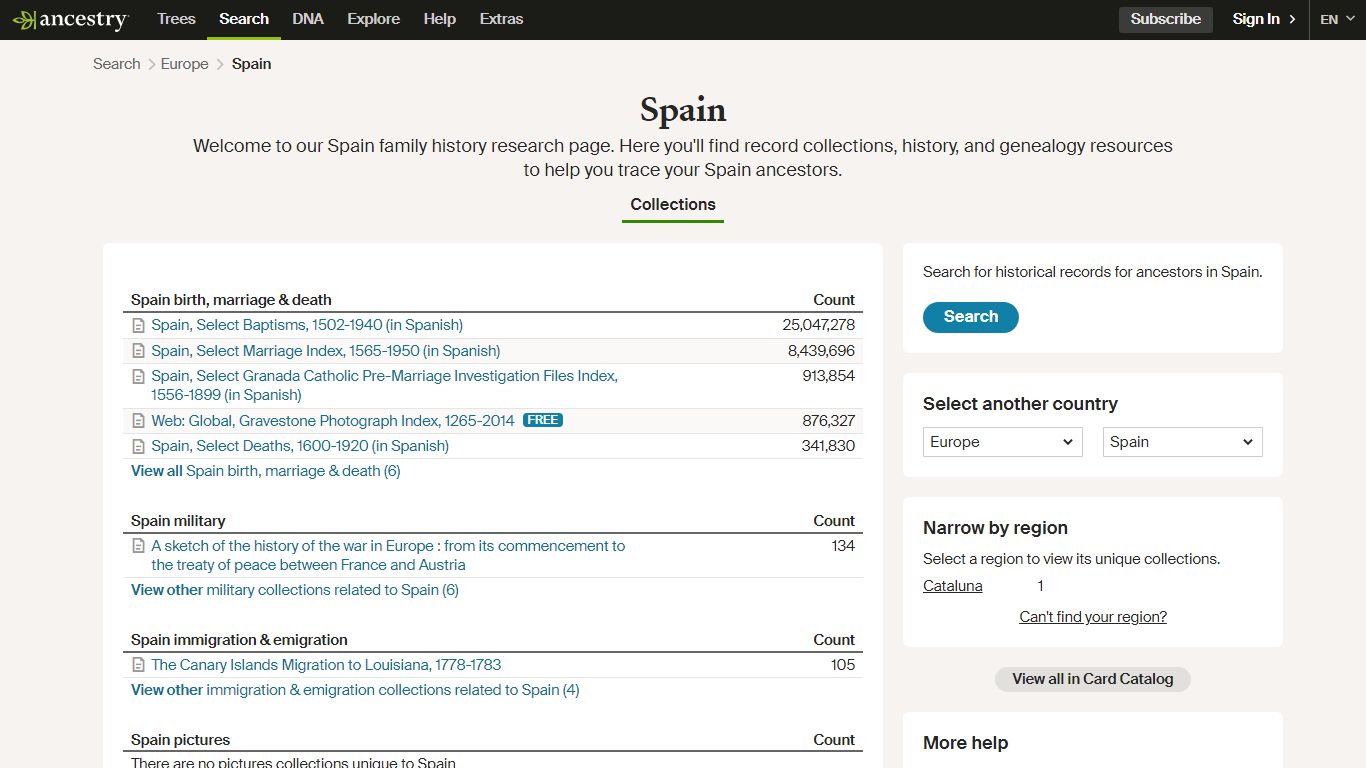The height and width of the screenshot is (768, 1366).
Task: View other immigration & emigration collections
Action: [355, 690]
